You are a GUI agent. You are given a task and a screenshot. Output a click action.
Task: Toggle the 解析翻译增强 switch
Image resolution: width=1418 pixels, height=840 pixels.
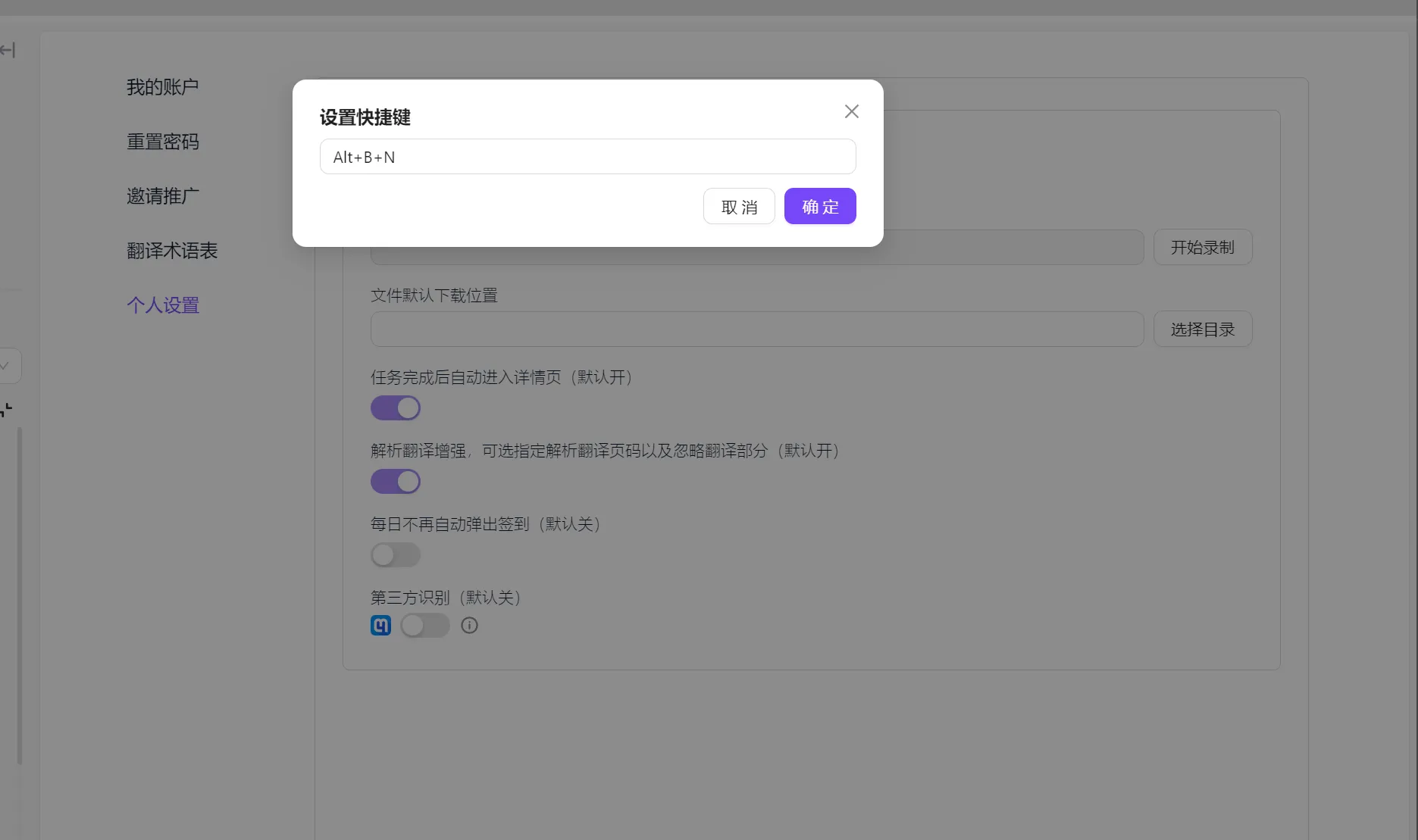click(x=396, y=482)
